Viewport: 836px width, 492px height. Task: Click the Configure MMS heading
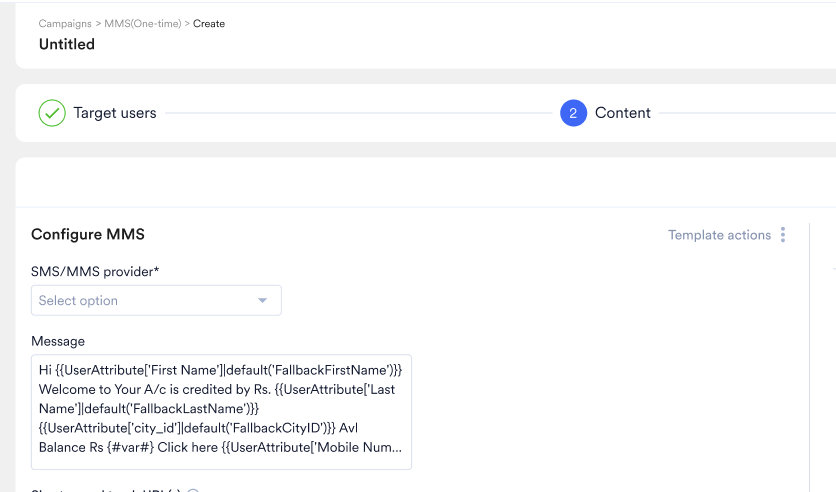[88, 235]
